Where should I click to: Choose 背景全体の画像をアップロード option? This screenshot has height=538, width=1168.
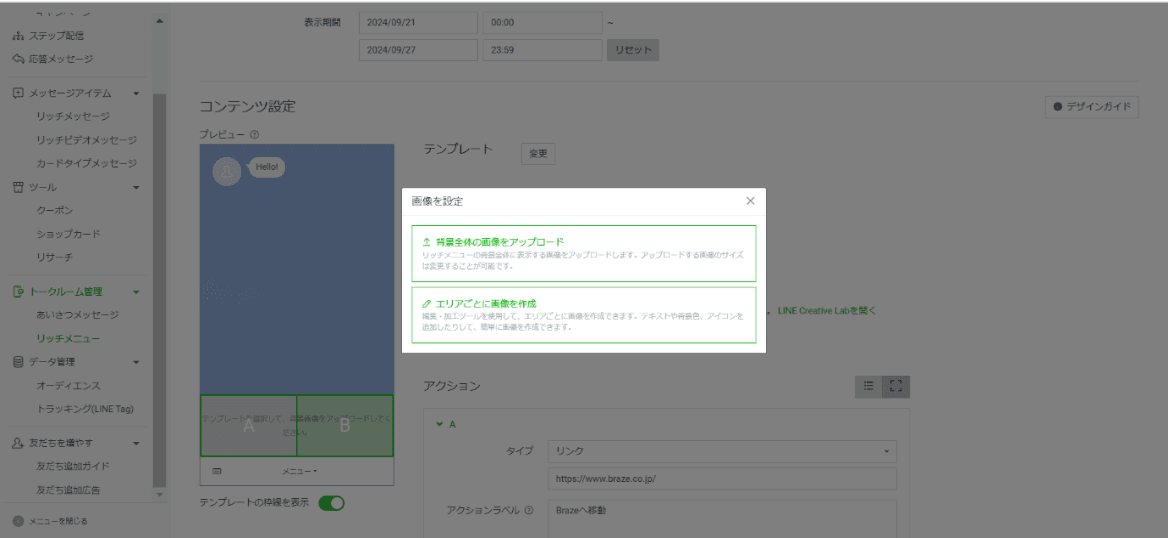[x=583, y=253]
